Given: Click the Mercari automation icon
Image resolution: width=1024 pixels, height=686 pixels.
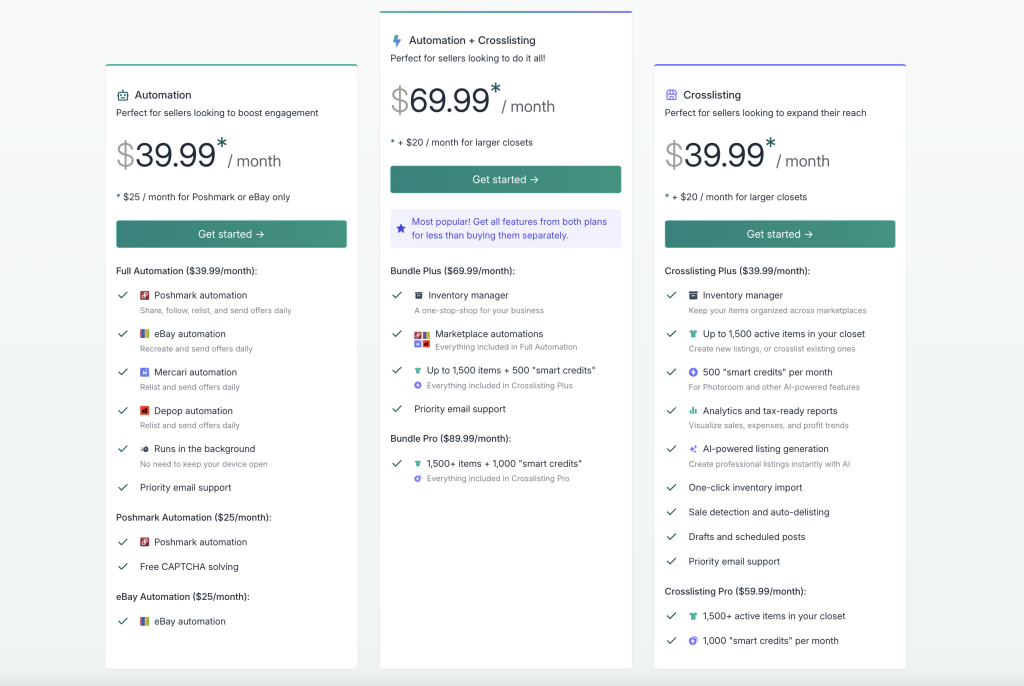Looking at the screenshot, I should pos(145,372).
